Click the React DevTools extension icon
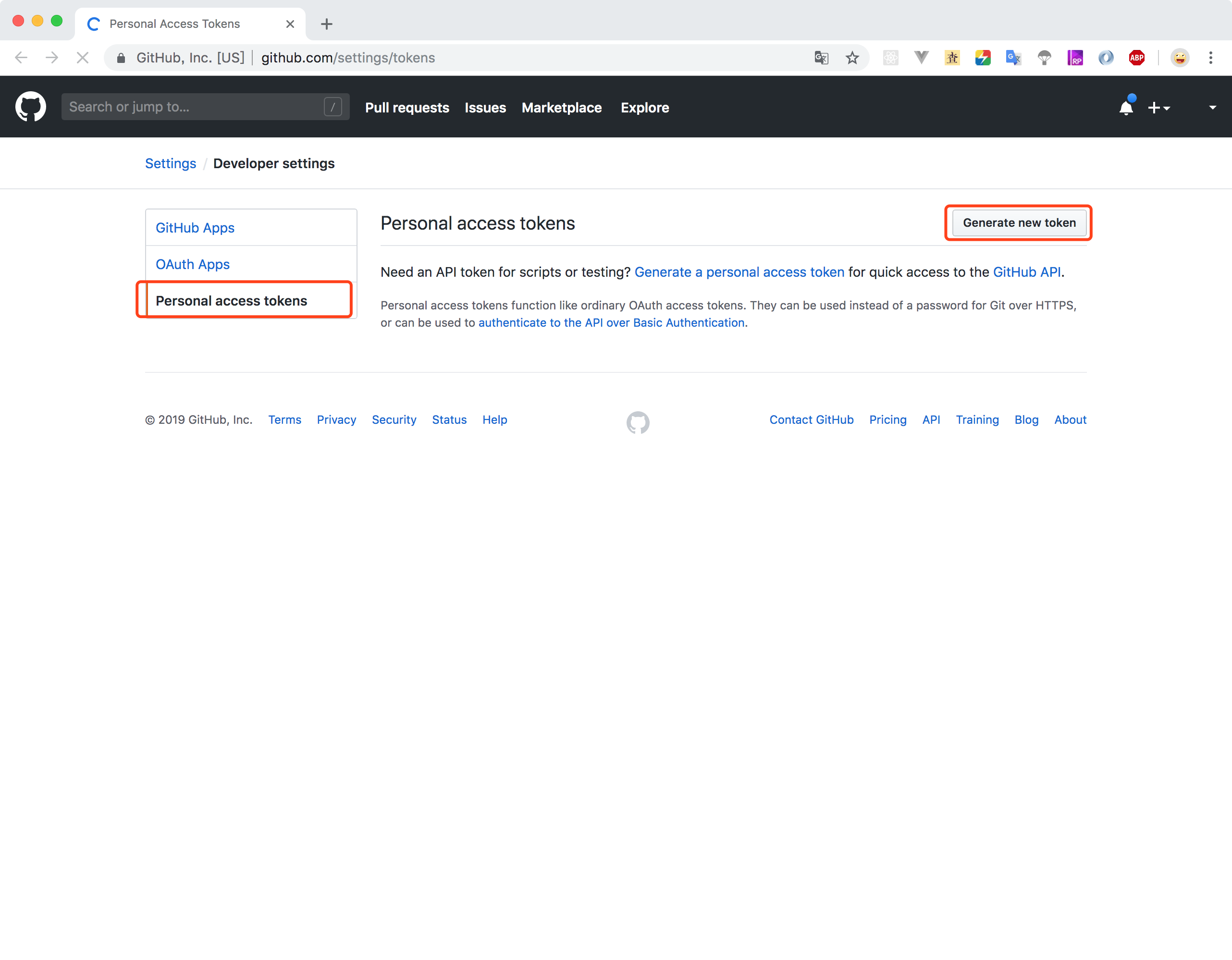Viewport: 1232px width, 960px height. click(x=891, y=58)
